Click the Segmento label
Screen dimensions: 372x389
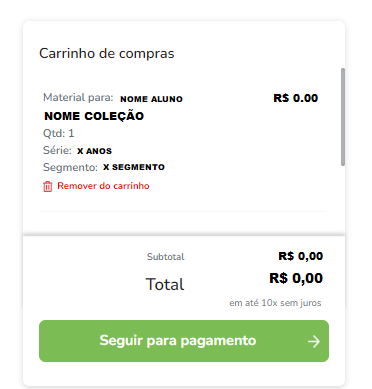[70, 167]
